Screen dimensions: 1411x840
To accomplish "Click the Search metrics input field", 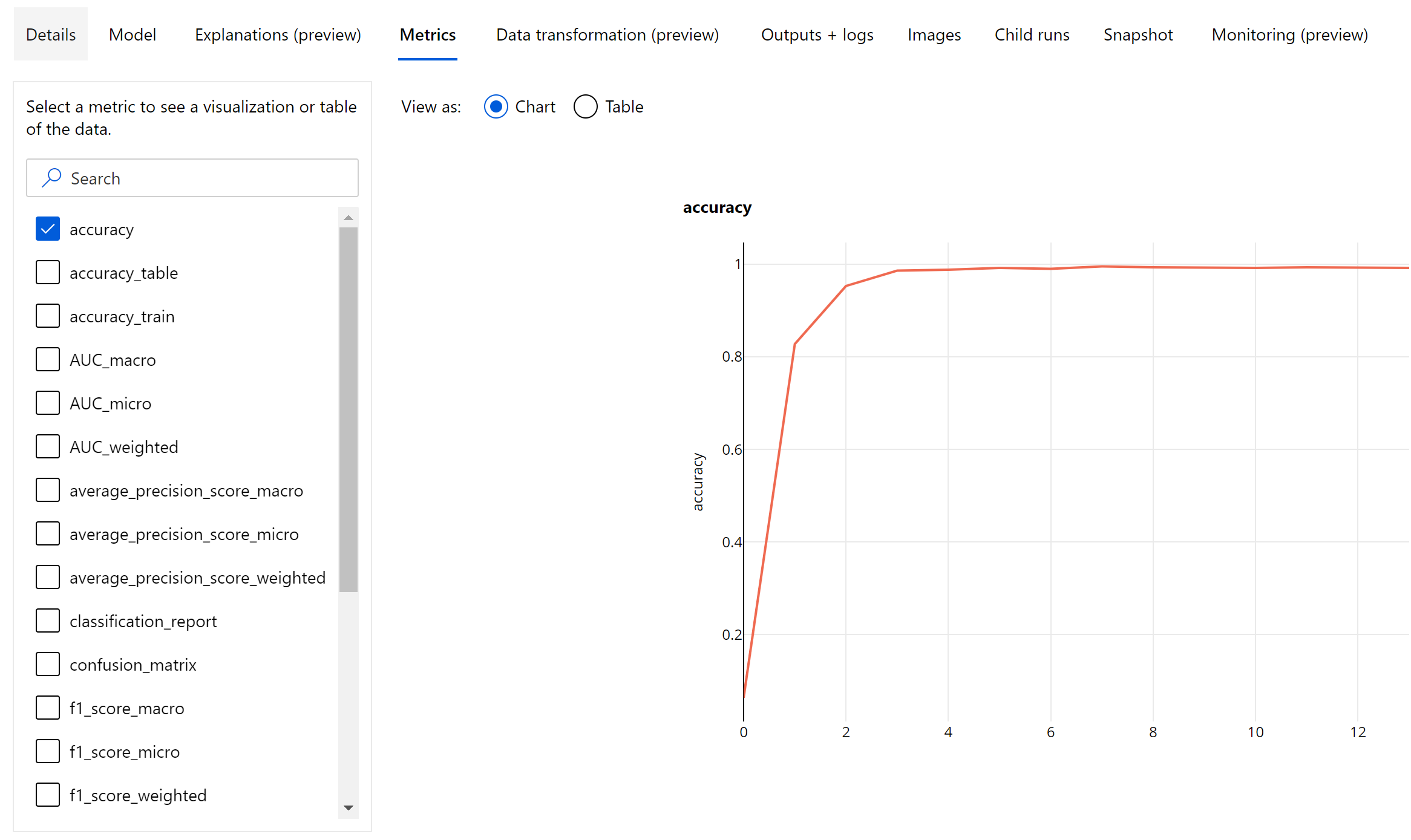I will [192, 178].
